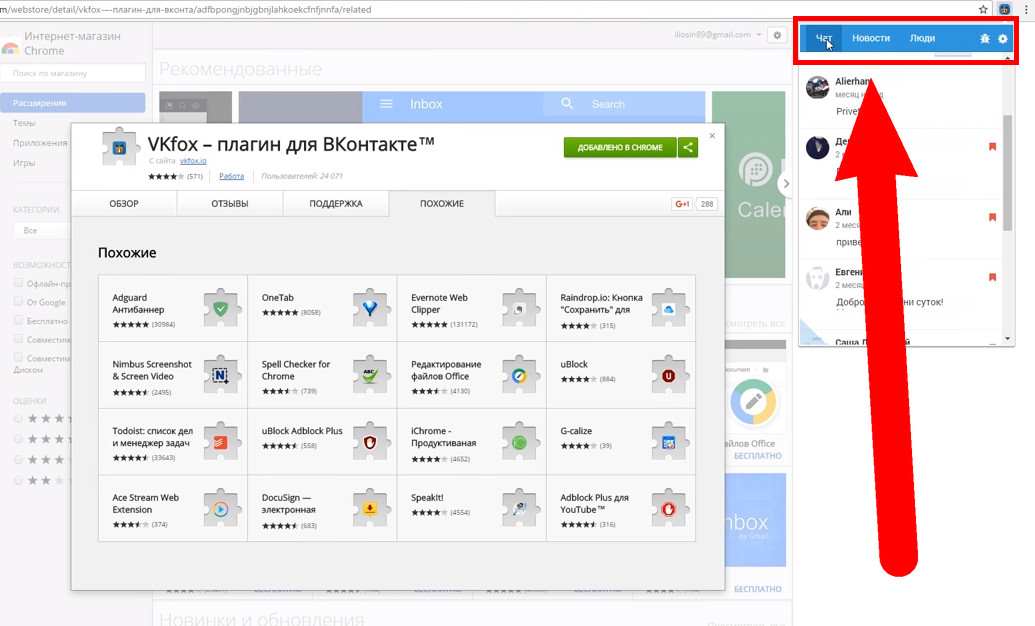
Task: Tick the Бесплатно filter checkbox
Action: pyautogui.click(x=18, y=321)
